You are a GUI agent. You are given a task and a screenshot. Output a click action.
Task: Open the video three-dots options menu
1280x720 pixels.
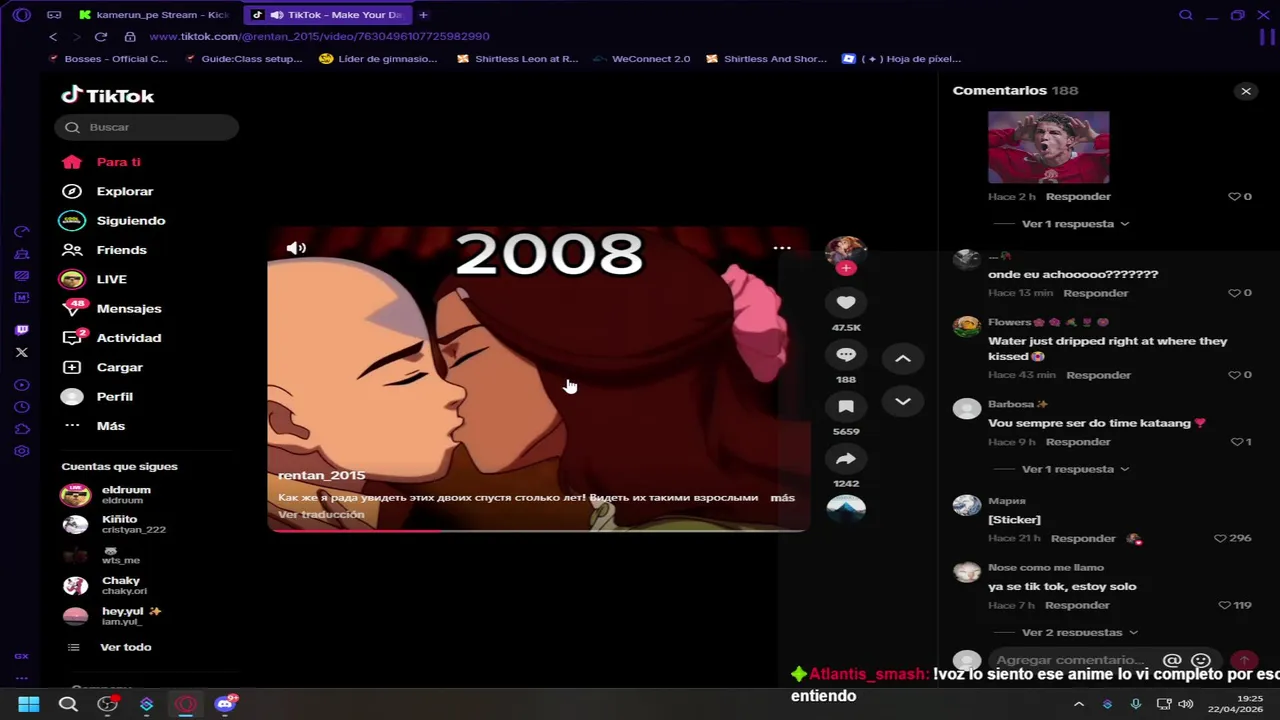(782, 248)
